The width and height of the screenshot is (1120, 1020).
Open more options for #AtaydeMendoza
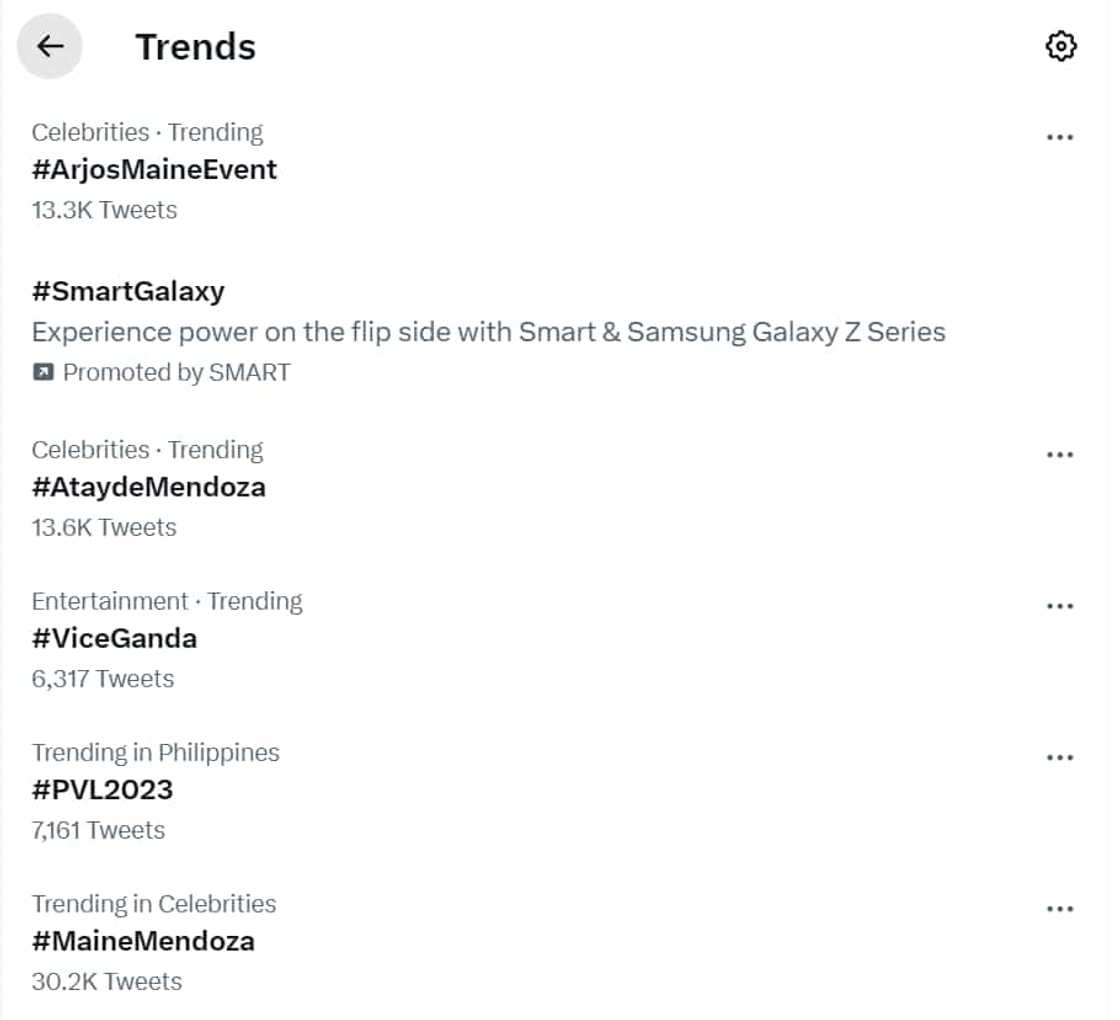click(x=1059, y=455)
